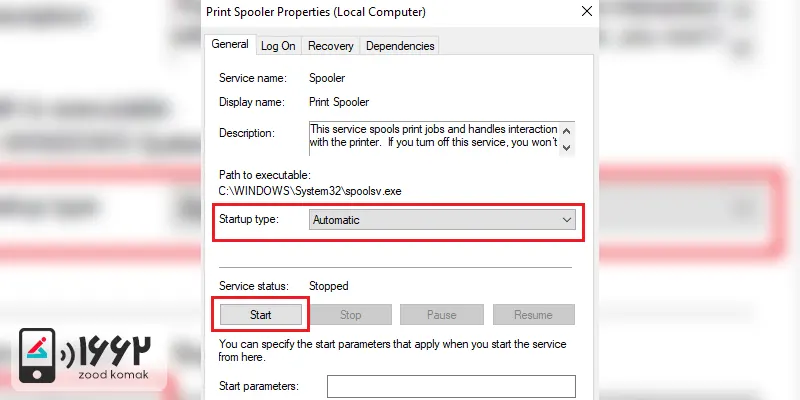800x400 pixels.
Task: Click inside the service Description text box
Action: [434, 138]
